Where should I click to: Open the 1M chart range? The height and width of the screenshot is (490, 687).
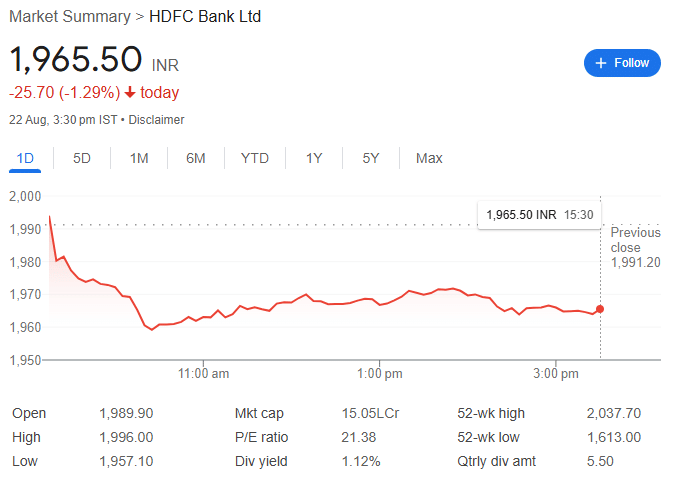139,158
